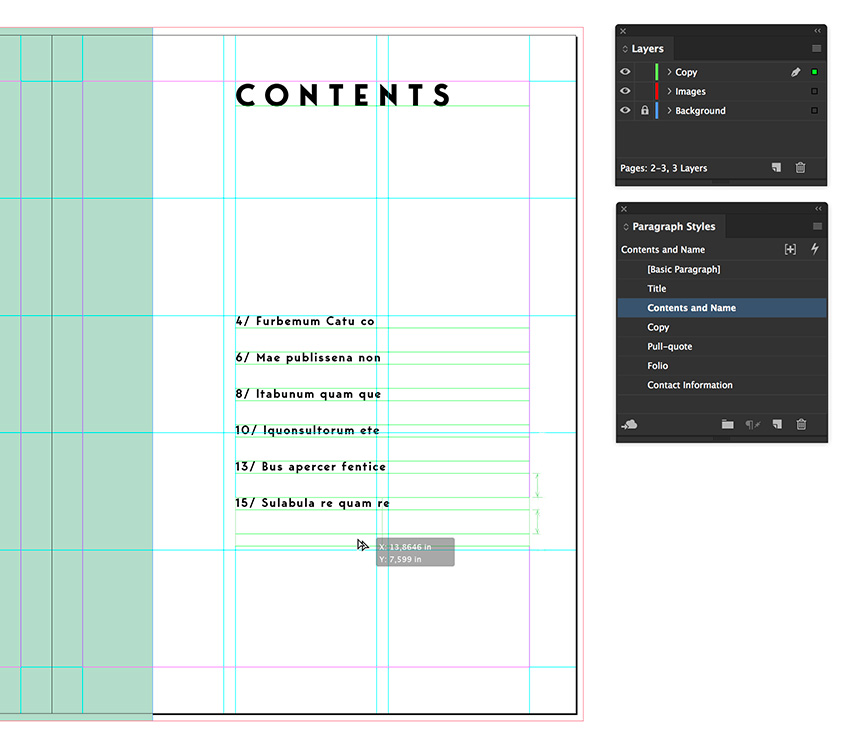
Task: Expand the Copy layer
Action: tap(668, 71)
